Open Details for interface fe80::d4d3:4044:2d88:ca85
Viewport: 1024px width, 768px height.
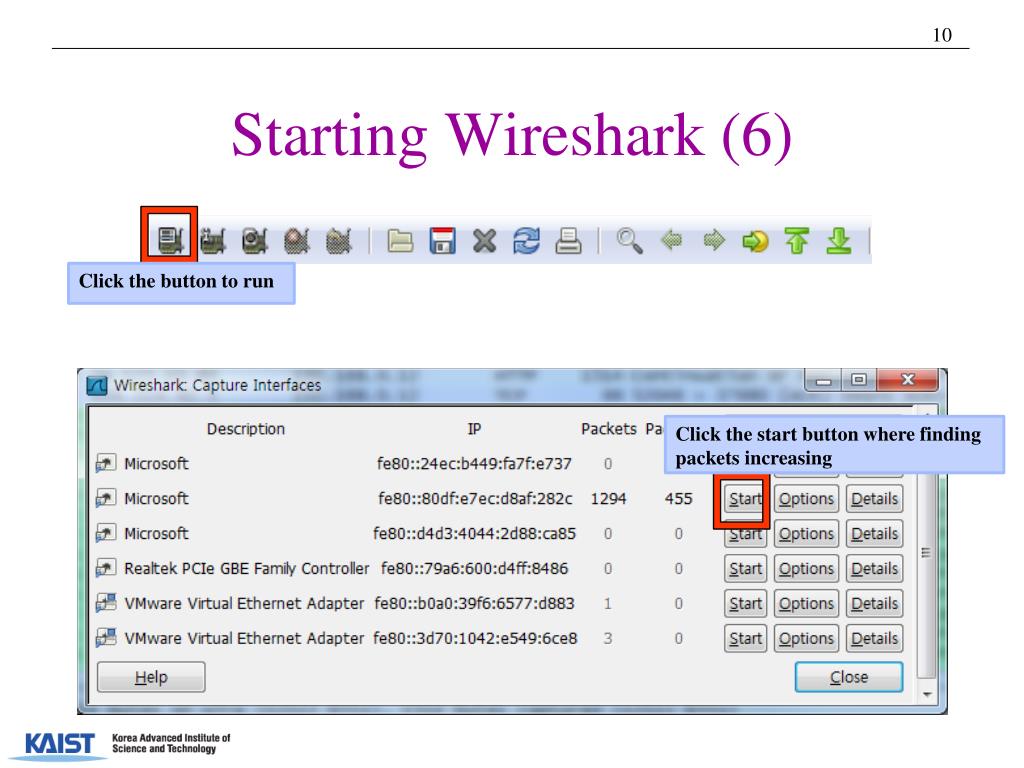click(x=874, y=534)
